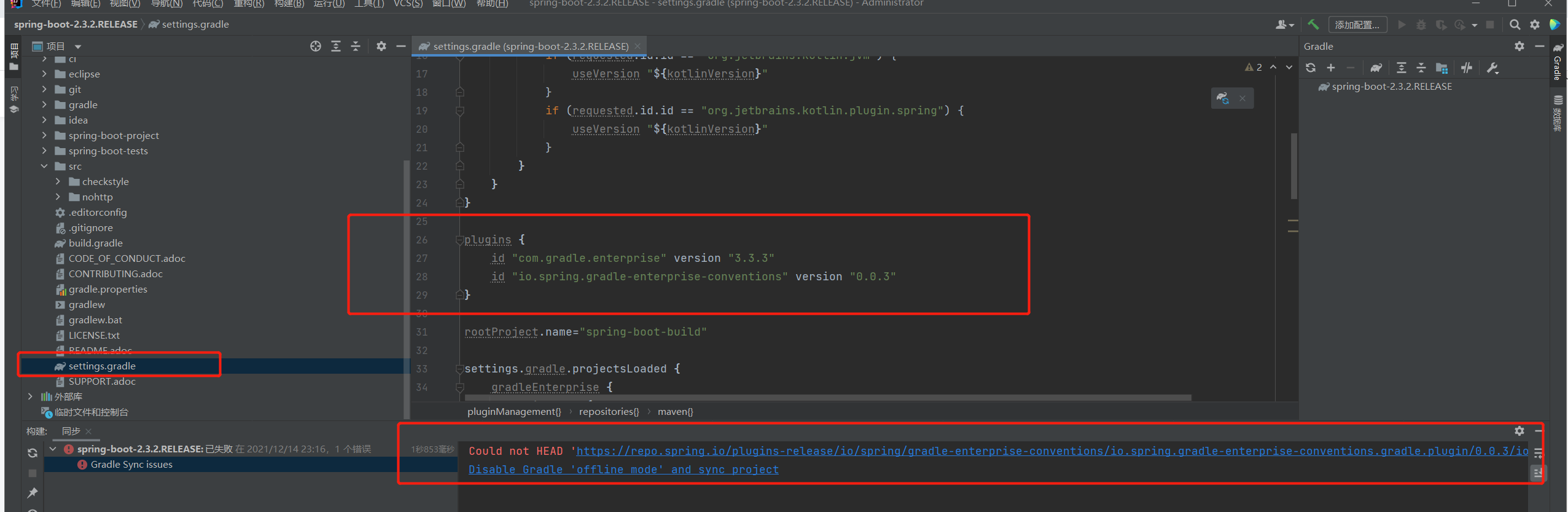
Task: Link a Gradle project with the plus icon
Action: 1331,68
